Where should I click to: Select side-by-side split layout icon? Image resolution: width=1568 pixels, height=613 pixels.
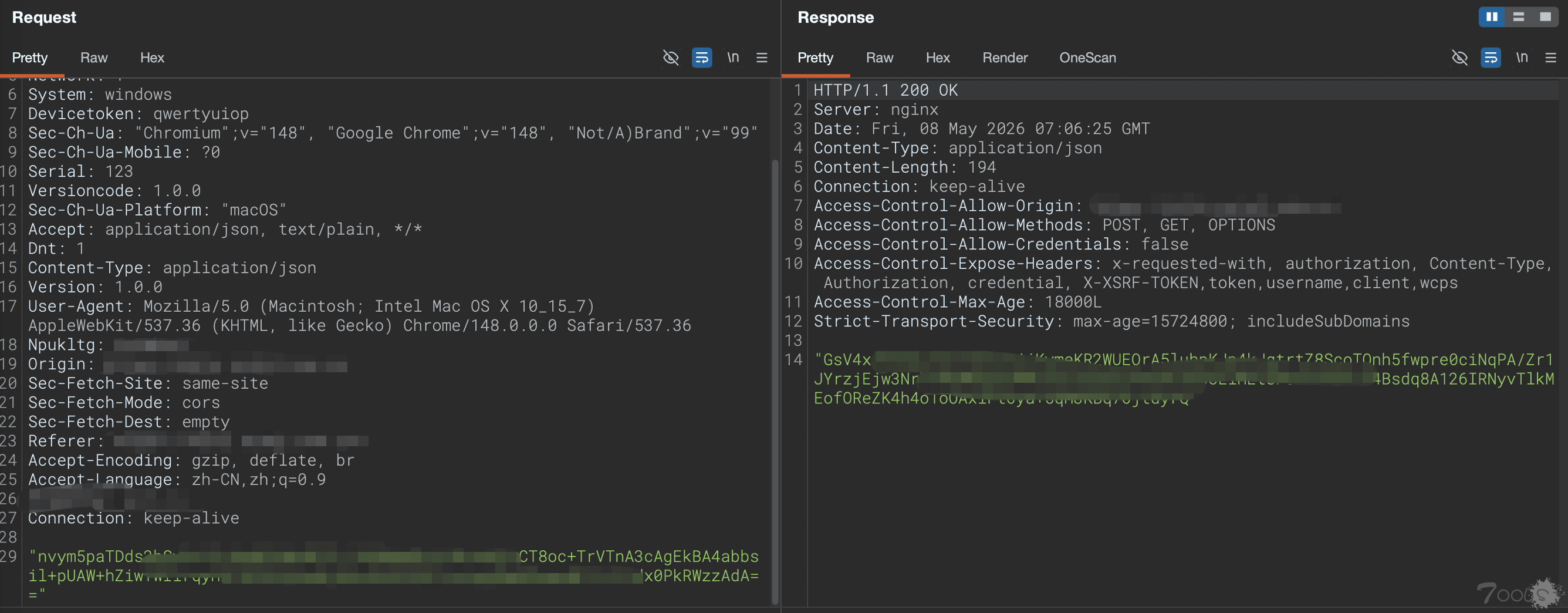[1492, 17]
